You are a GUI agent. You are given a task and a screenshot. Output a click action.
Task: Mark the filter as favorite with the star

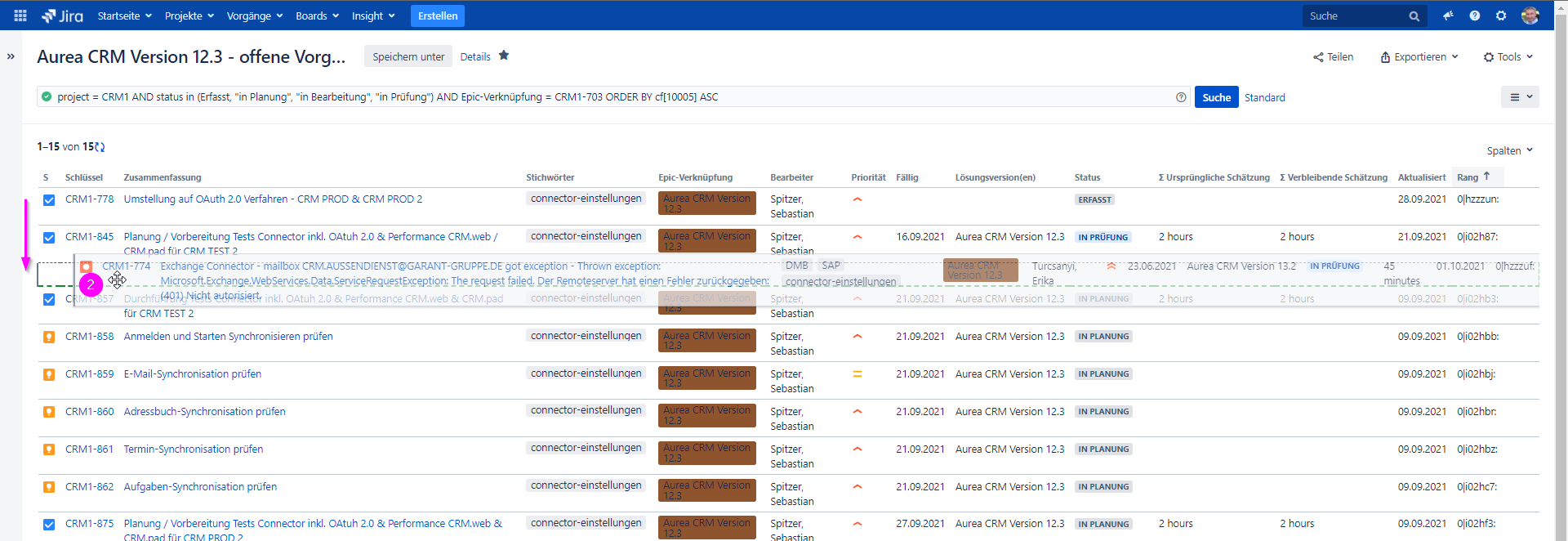(x=504, y=56)
